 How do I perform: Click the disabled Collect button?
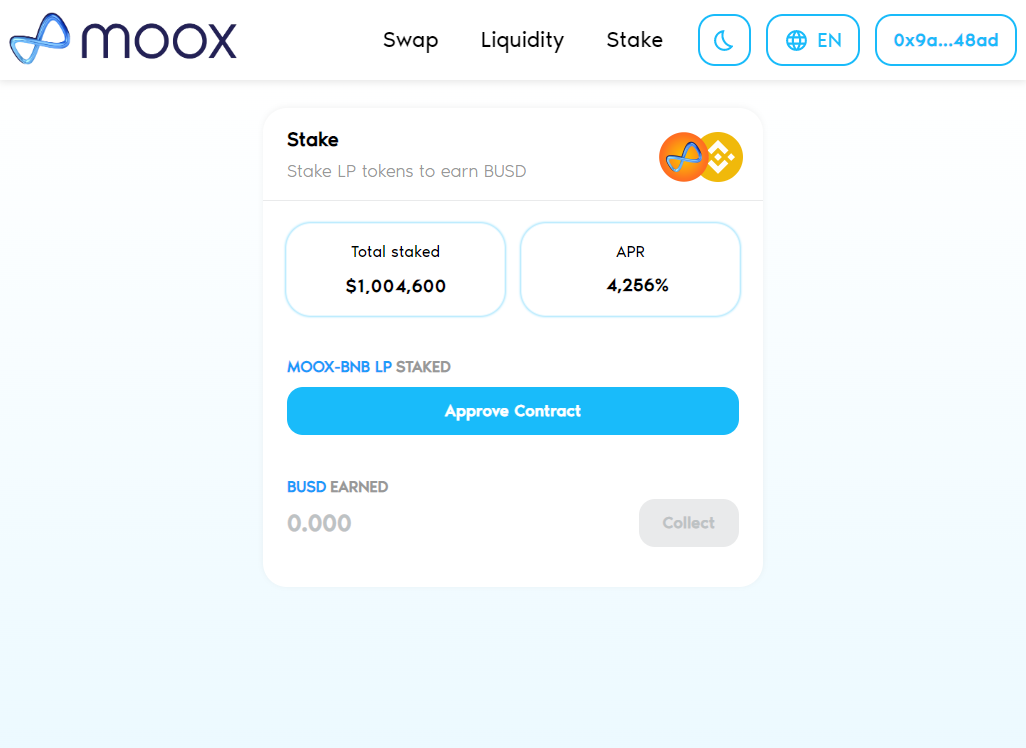click(x=688, y=523)
